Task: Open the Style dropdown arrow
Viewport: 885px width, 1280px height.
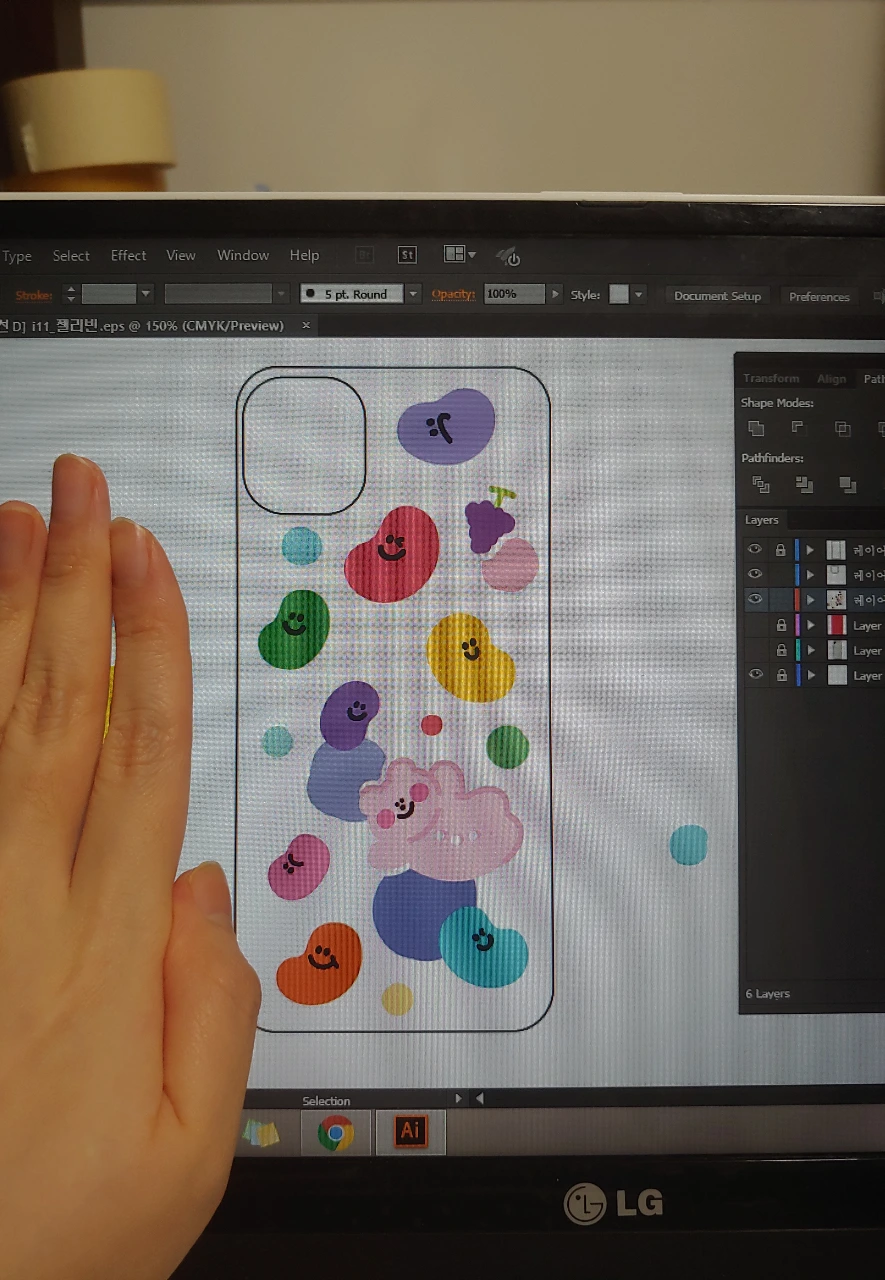Action: [x=639, y=295]
